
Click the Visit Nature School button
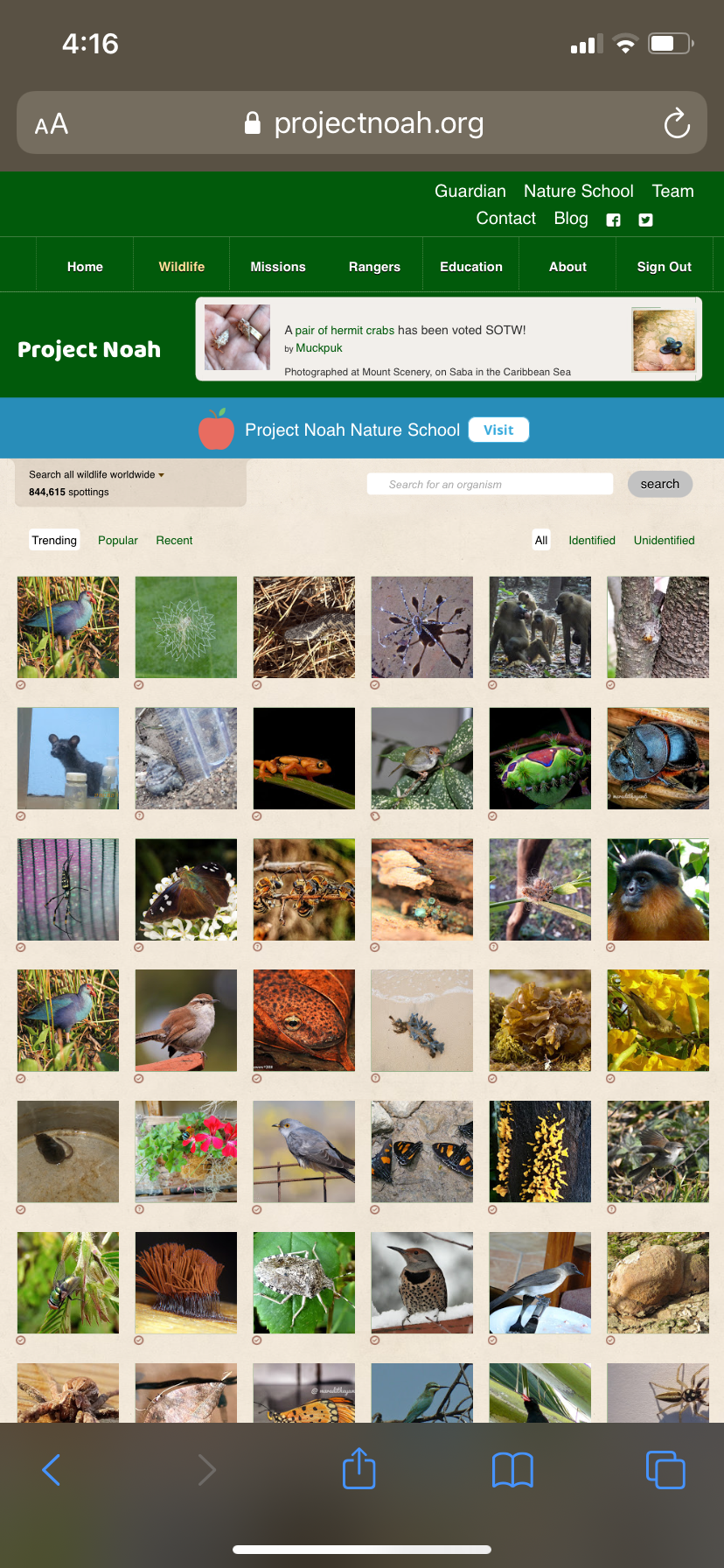pos(498,430)
